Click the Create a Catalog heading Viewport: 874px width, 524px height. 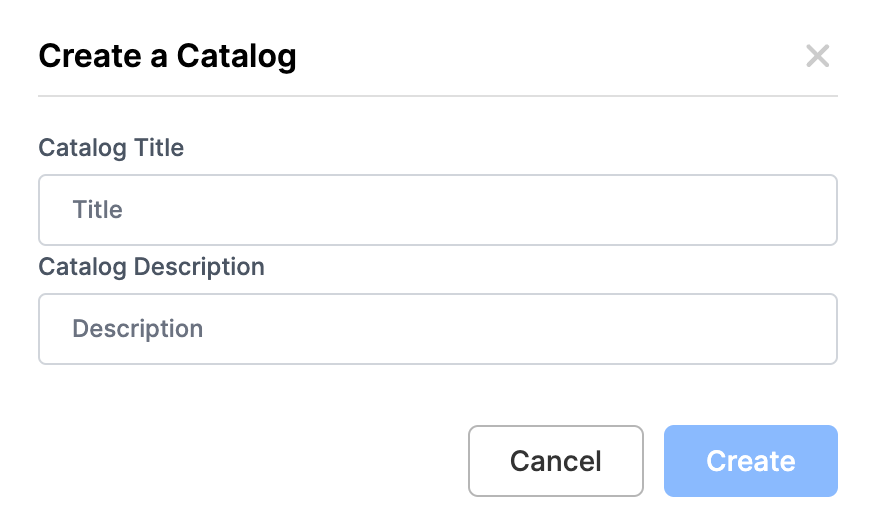click(x=167, y=56)
